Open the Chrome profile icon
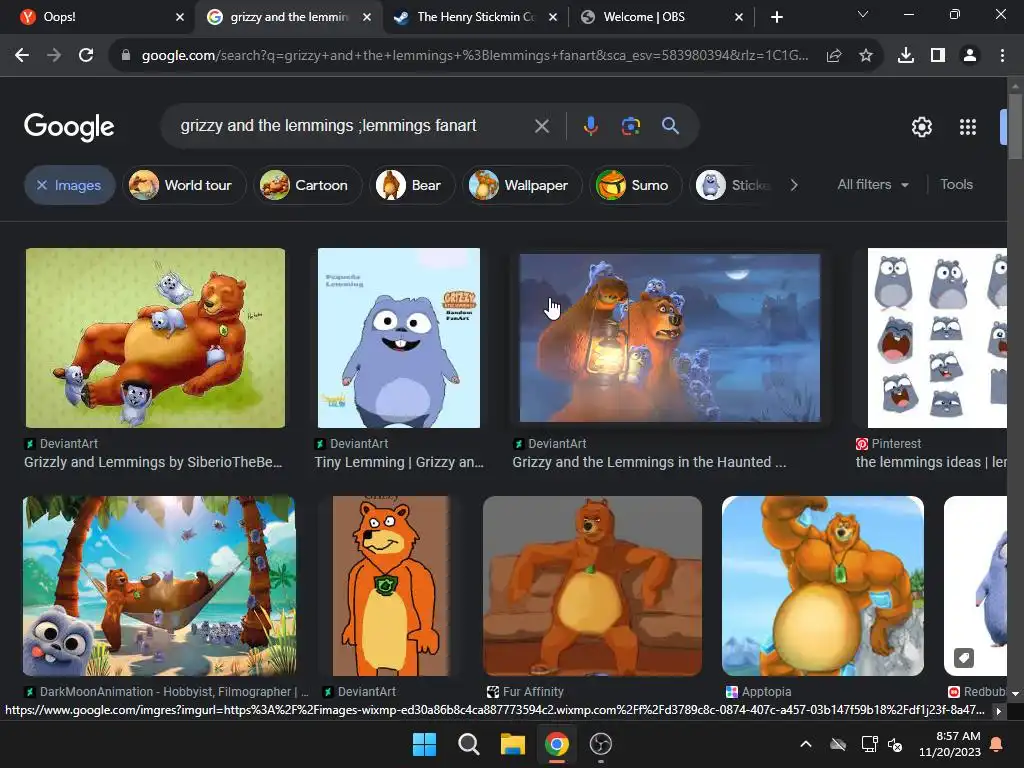 [970, 56]
